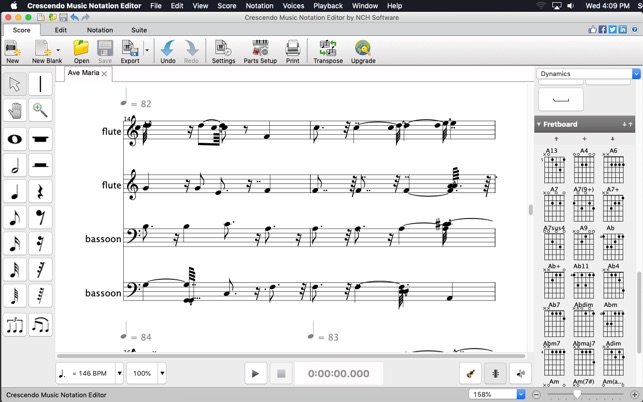Switch to the Edit ribbon tab

pyautogui.click(x=61, y=30)
